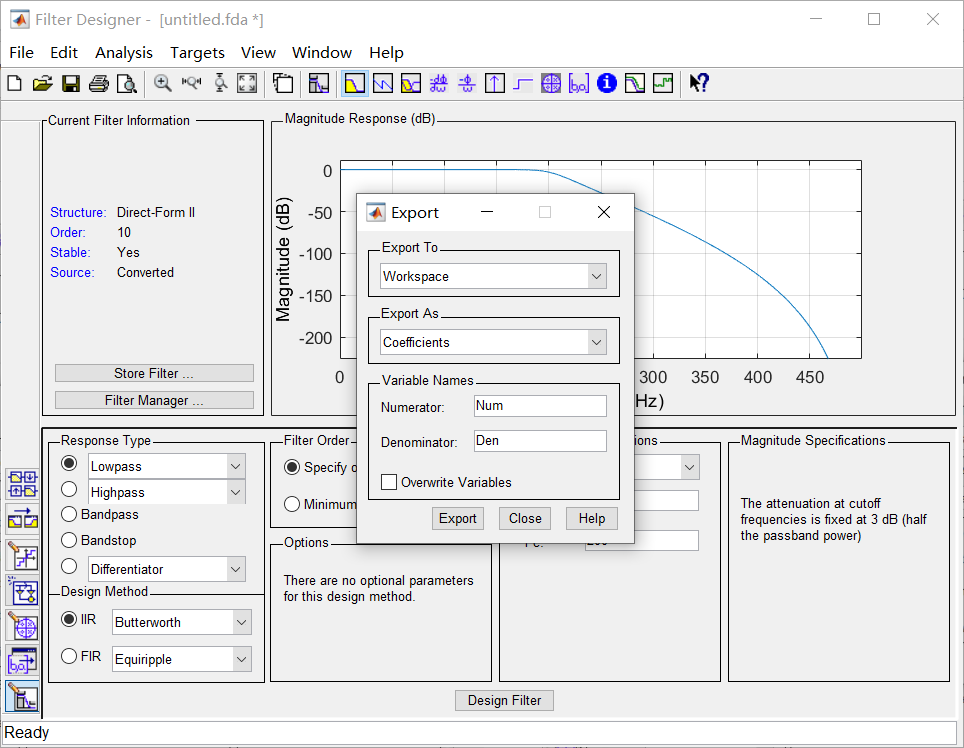This screenshot has width=964, height=748.
Task: Activate the Zoom In magnifier tool
Action: point(163,83)
